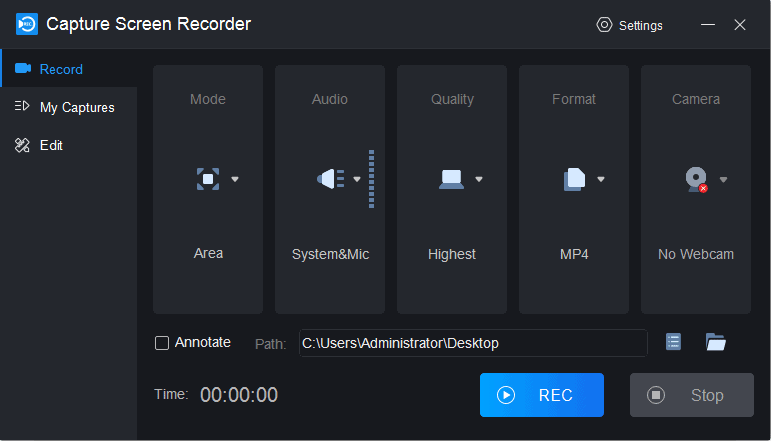Expand the Camera dropdown arrow
This screenshot has height=441, width=771.
coord(723,179)
